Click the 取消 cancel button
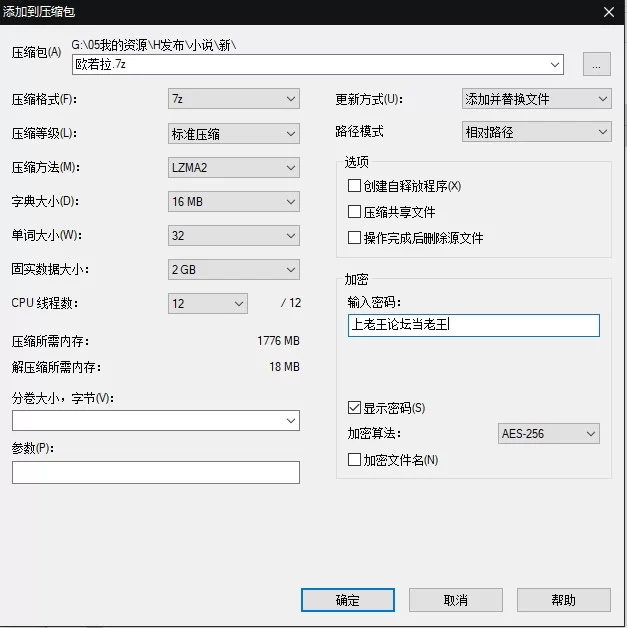The height and width of the screenshot is (628, 627). point(456,600)
